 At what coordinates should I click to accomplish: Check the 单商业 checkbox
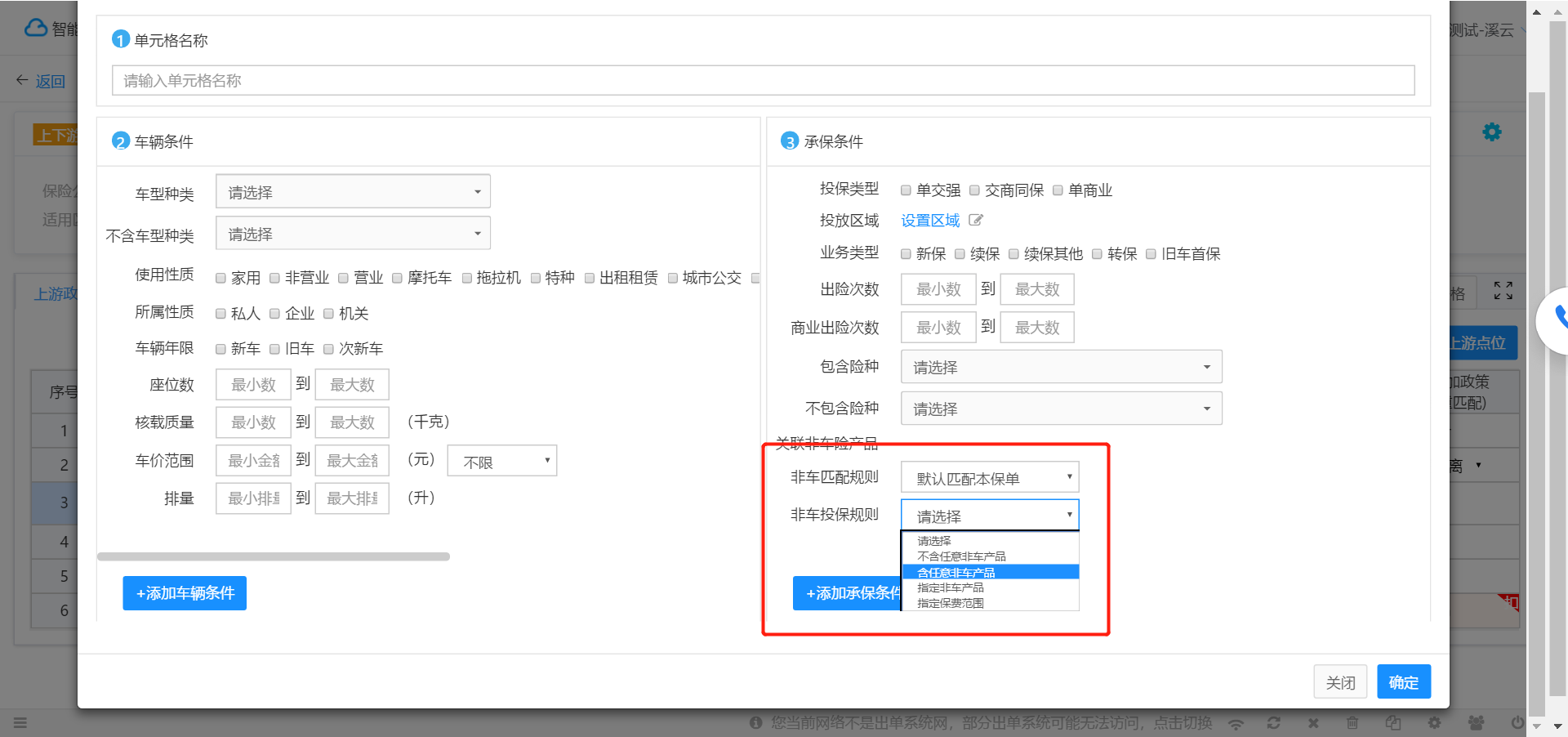pyautogui.click(x=1058, y=190)
